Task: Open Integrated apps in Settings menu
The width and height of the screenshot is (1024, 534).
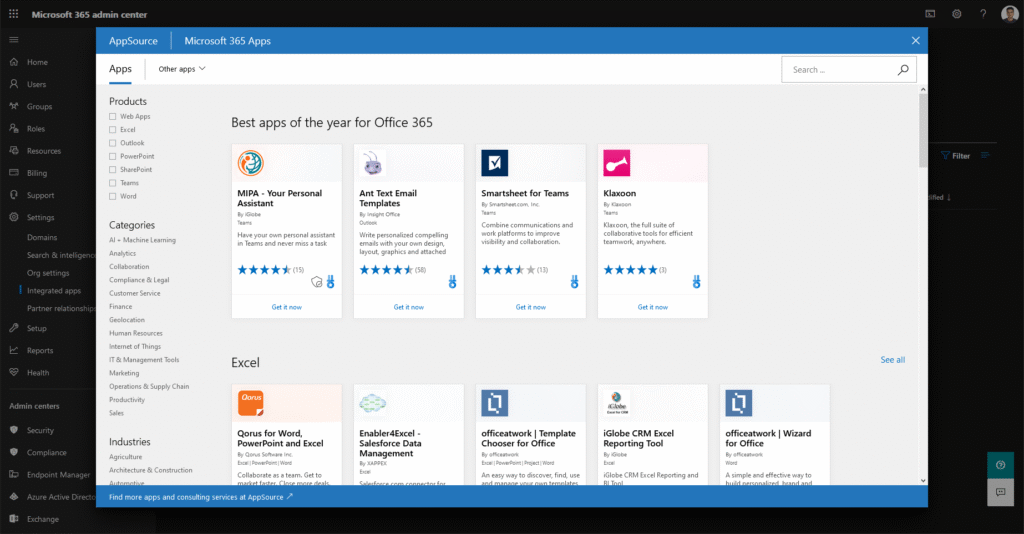Action: 54,291
